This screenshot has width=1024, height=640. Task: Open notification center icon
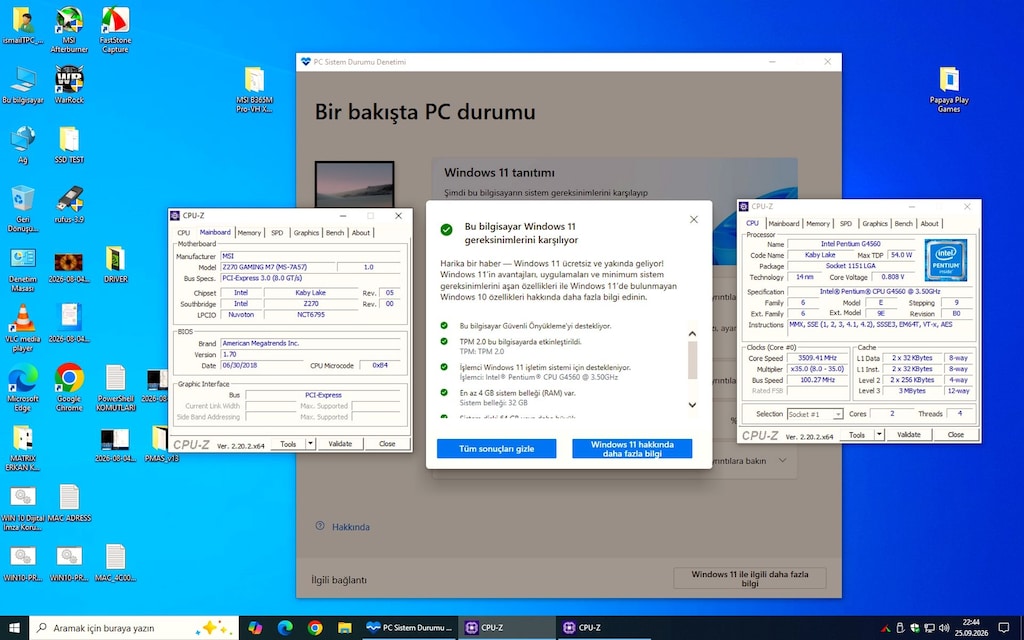(1004, 628)
